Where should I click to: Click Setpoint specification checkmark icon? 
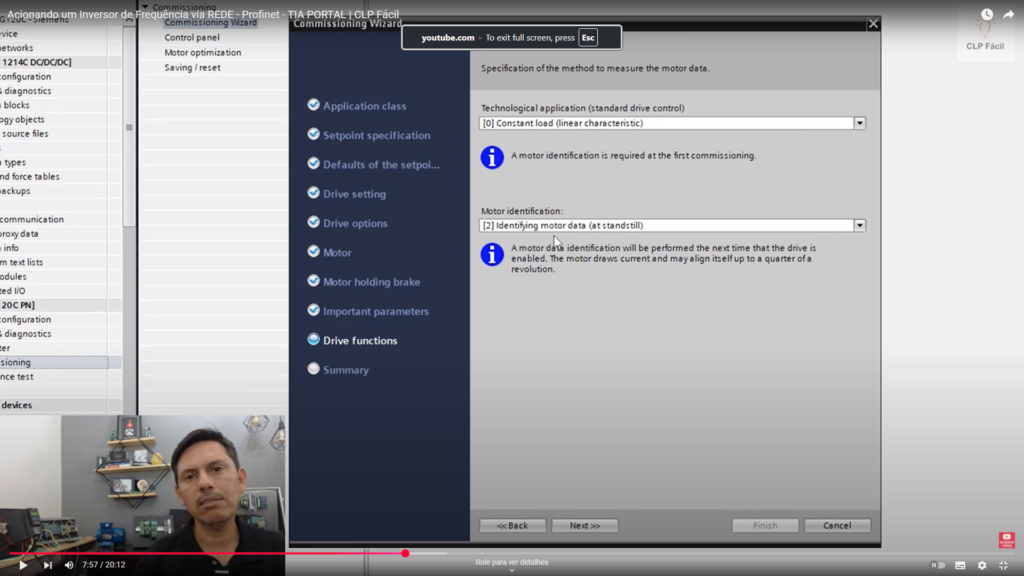pyautogui.click(x=313, y=134)
